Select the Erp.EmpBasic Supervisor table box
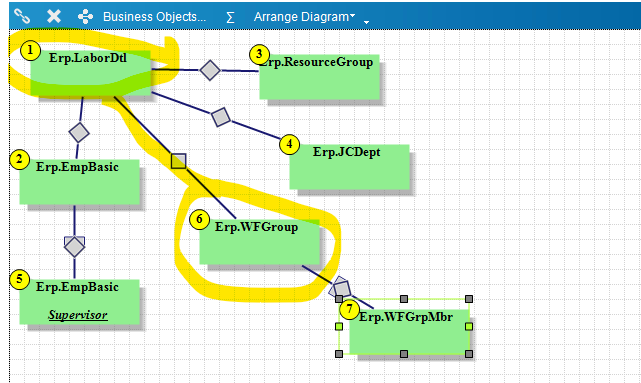Image resolution: width=641 pixels, height=383 pixels. tap(79, 302)
